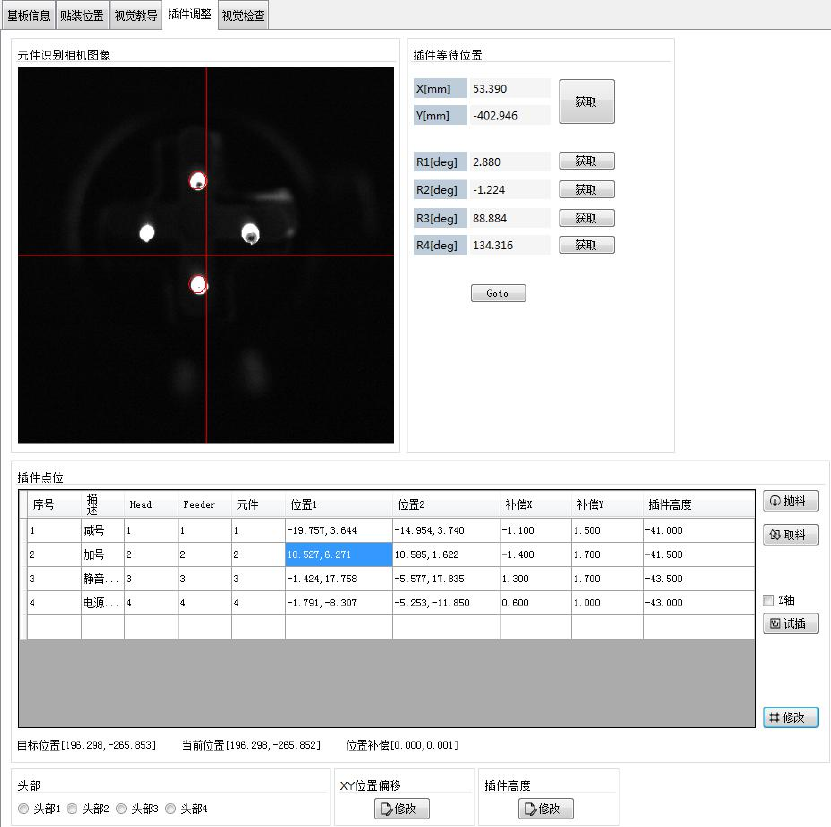The image size is (831, 827).
Task: Select the highlighted 位置1 cell in row 2
Action: [338, 554]
